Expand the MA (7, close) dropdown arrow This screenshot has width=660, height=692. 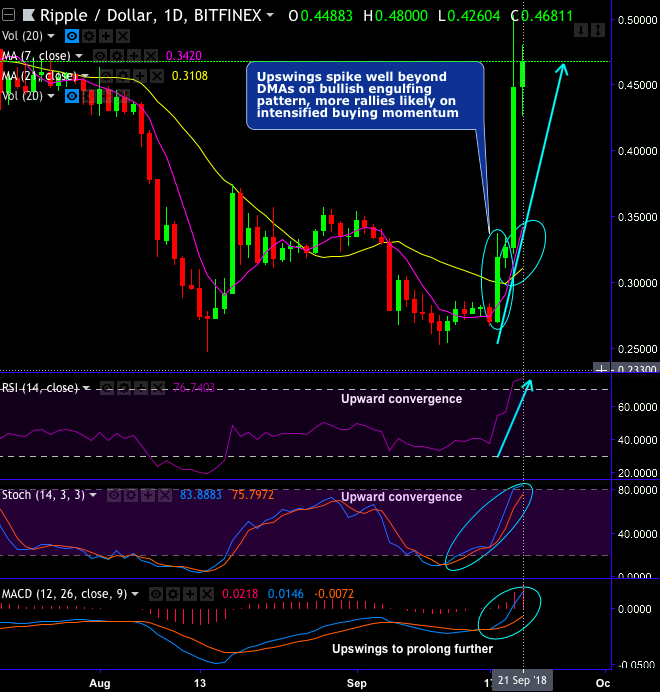pyautogui.click(x=79, y=56)
